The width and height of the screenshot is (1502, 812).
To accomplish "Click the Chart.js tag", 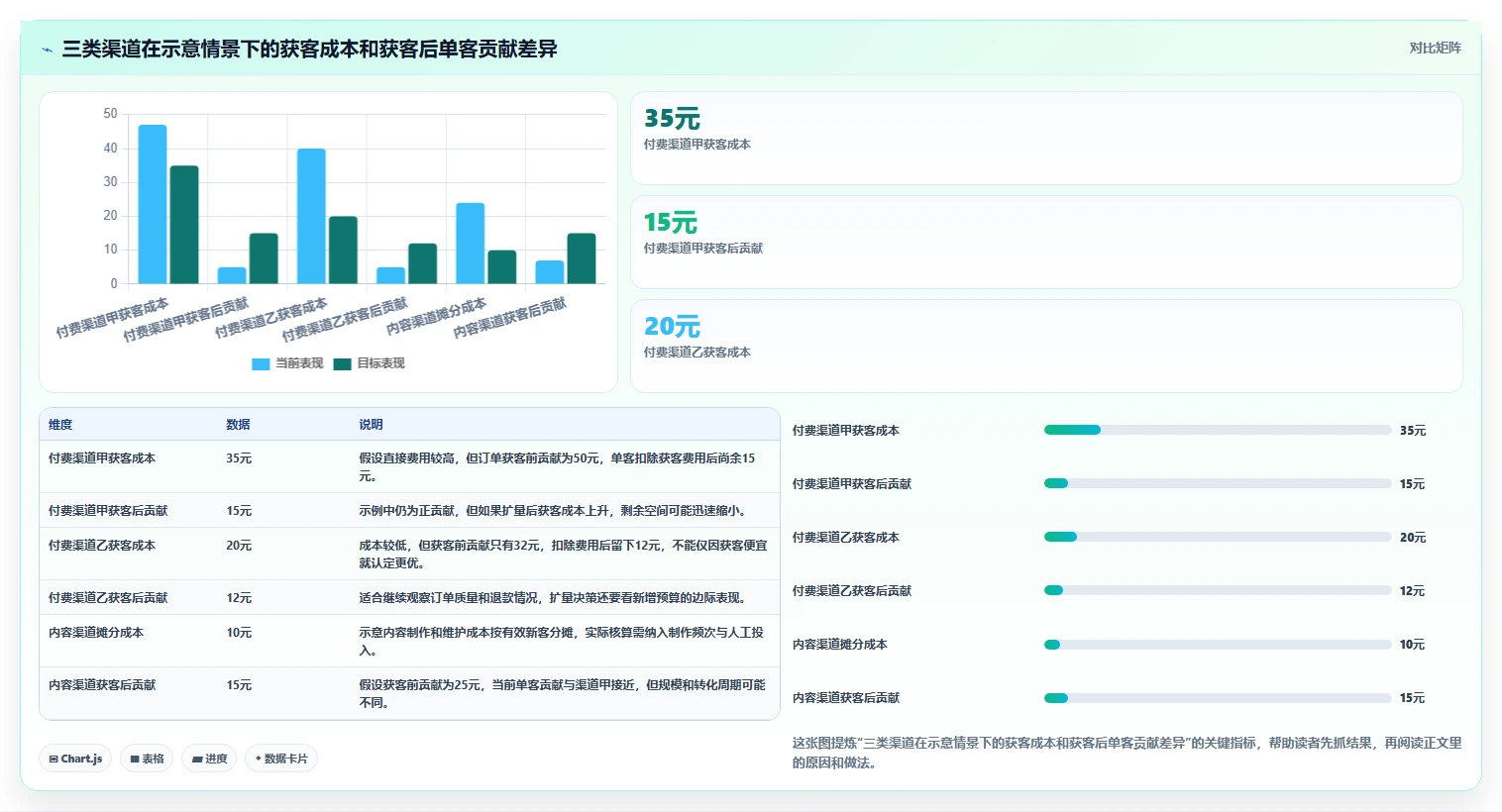I will coord(75,759).
